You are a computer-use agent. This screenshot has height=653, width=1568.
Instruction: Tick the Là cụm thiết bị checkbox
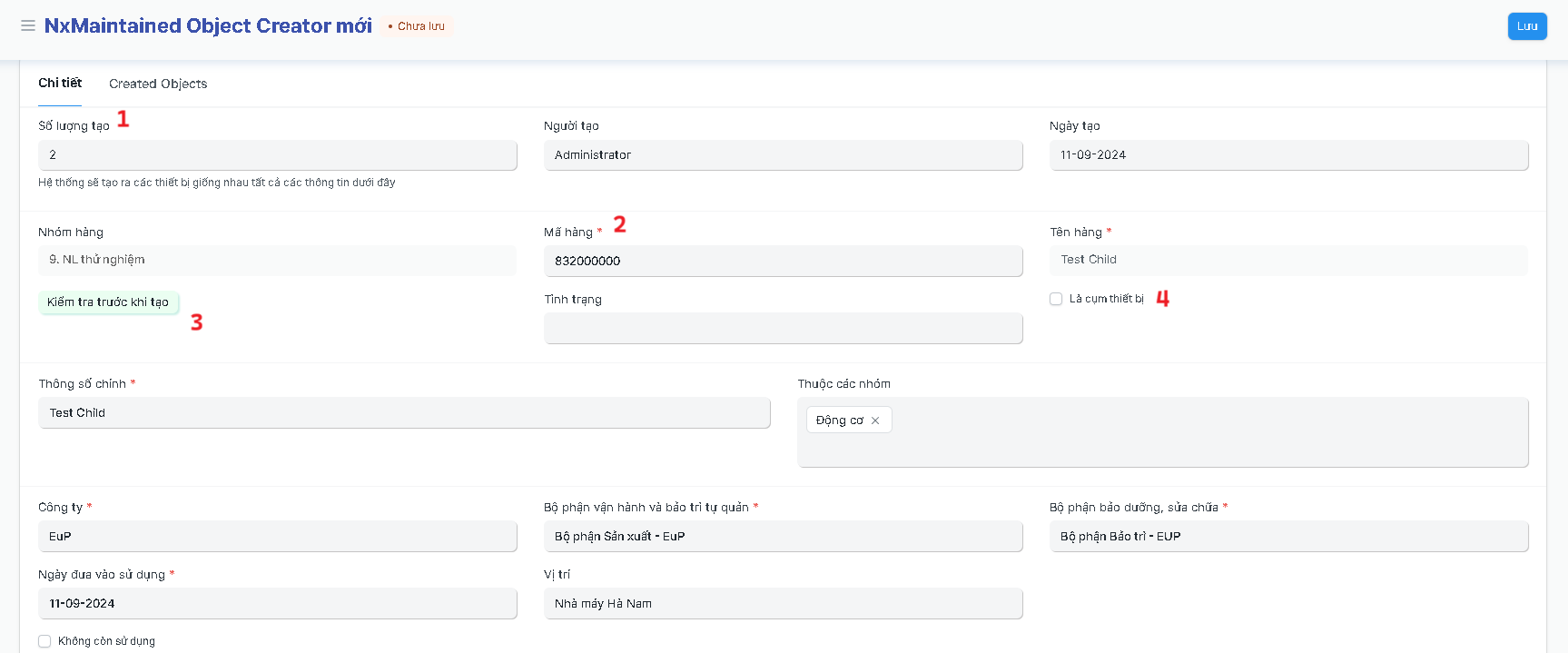click(x=1056, y=299)
